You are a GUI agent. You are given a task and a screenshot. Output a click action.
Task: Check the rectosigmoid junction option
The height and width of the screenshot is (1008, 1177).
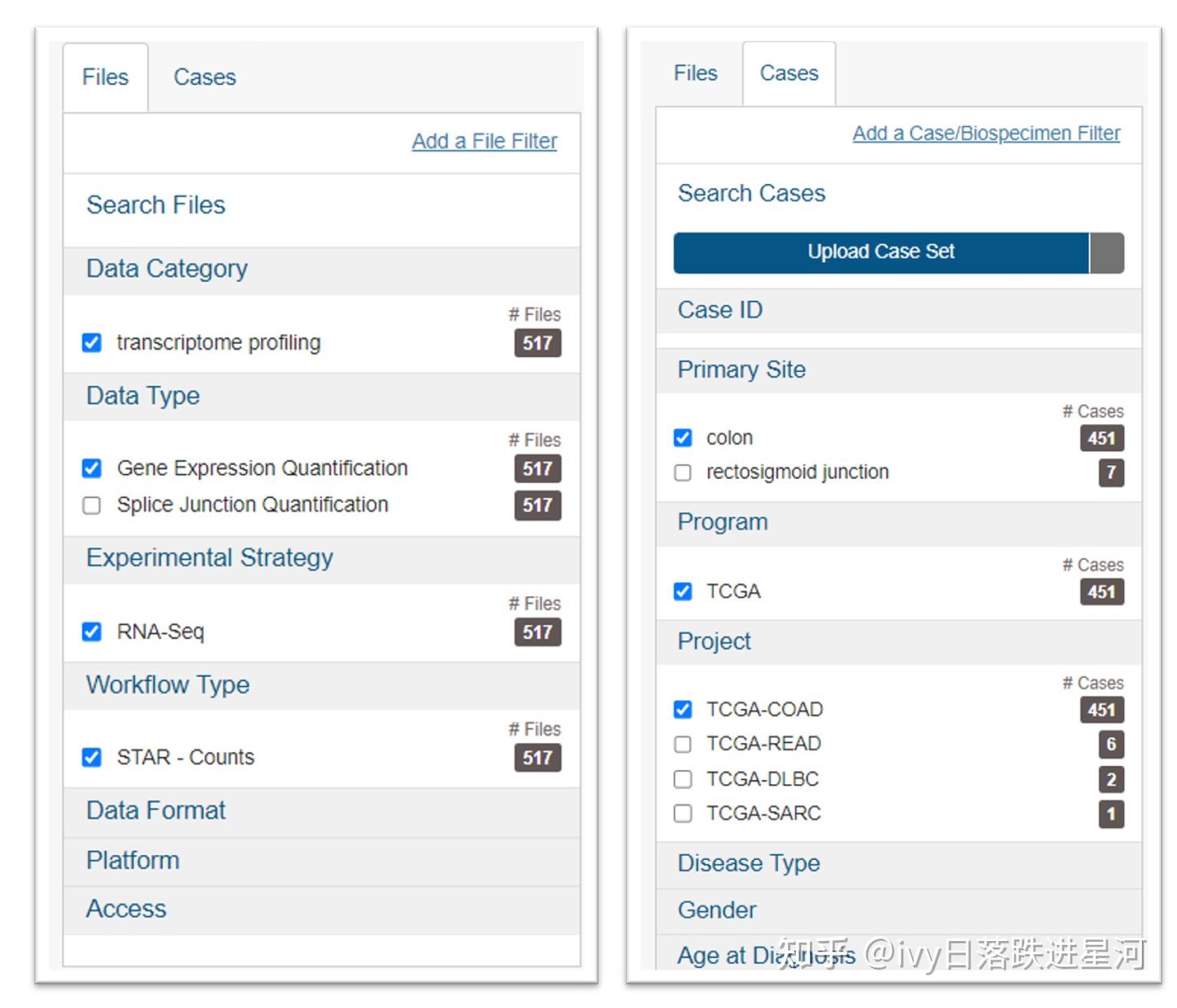682,473
